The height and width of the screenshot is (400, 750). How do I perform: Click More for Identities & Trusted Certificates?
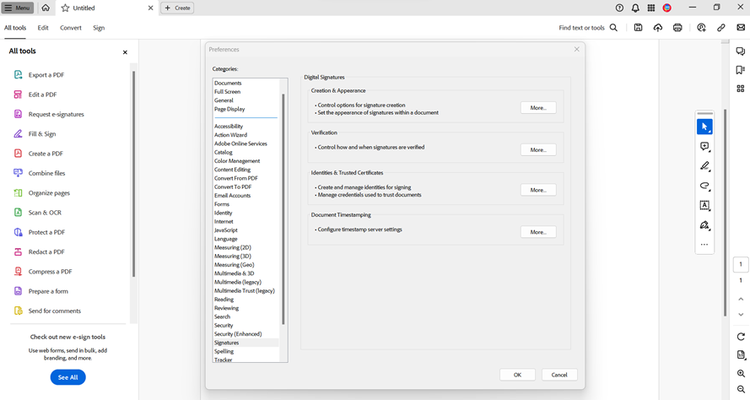[538, 190]
